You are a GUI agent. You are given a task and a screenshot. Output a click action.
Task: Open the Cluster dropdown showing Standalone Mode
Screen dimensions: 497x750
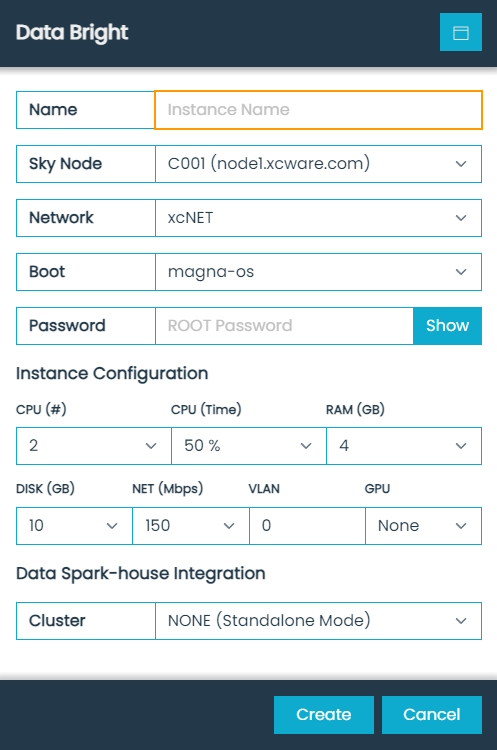318,621
